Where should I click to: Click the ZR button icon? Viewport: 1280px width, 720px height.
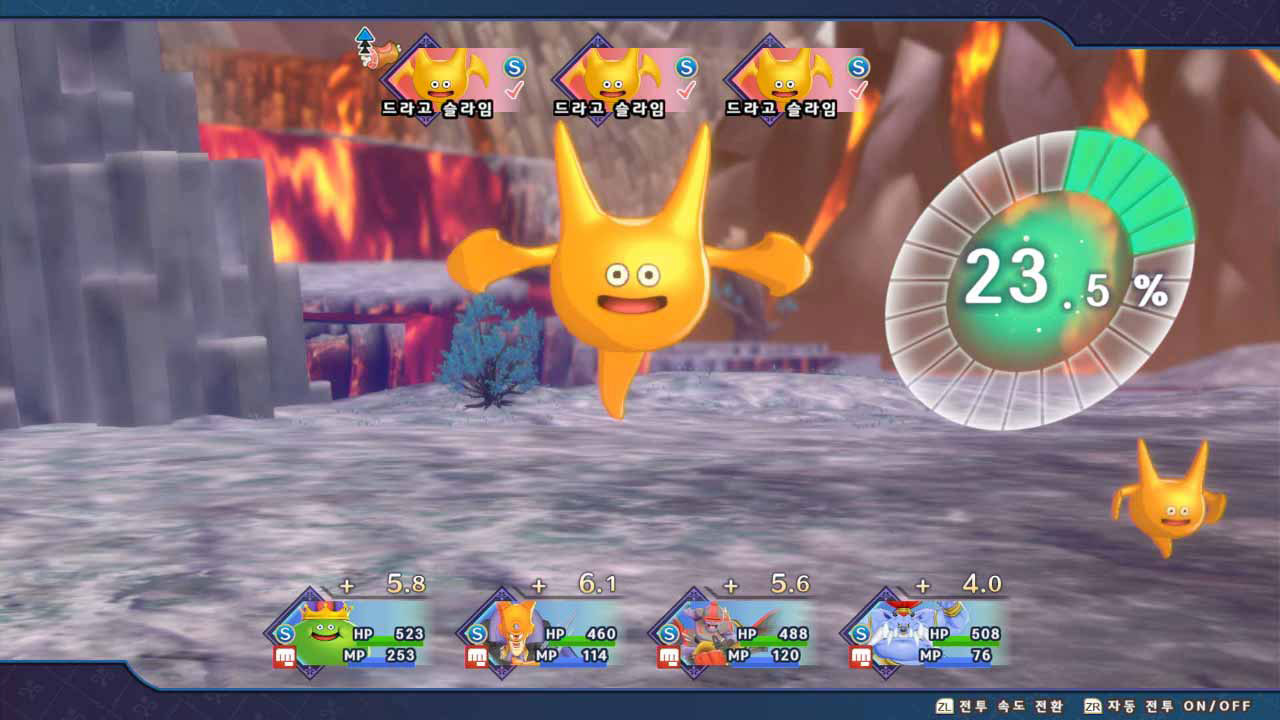click(x=1094, y=706)
